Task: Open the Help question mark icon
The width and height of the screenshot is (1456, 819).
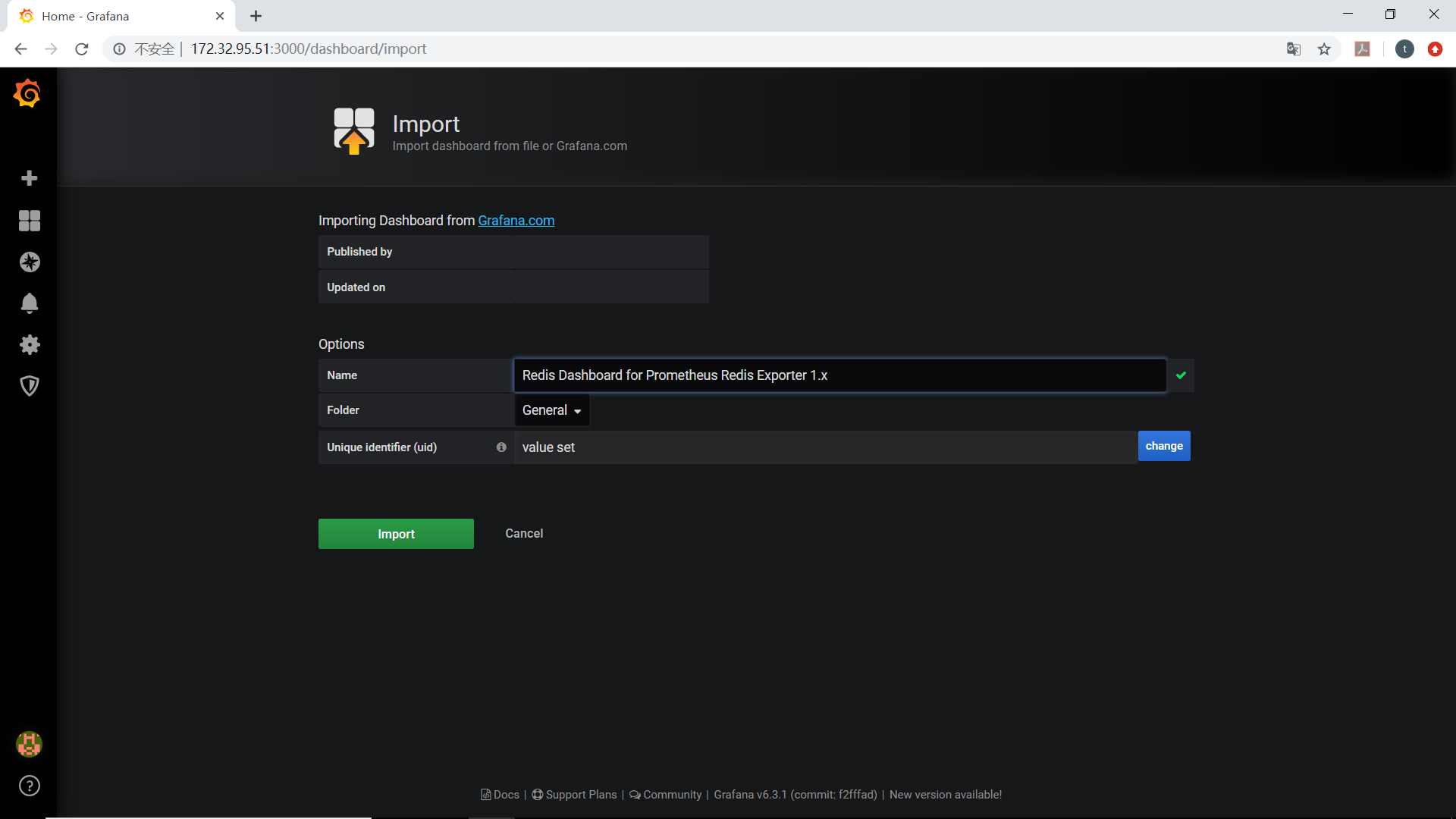Action: click(29, 786)
